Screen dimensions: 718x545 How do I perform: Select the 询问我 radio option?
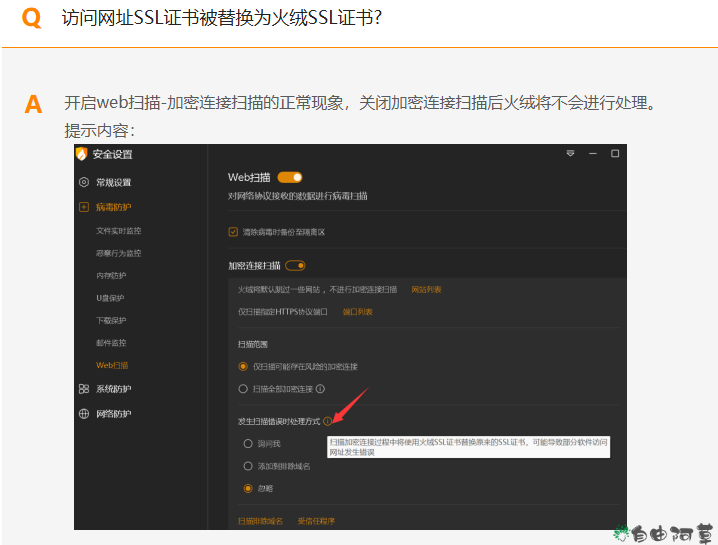click(x=248, y=443)
